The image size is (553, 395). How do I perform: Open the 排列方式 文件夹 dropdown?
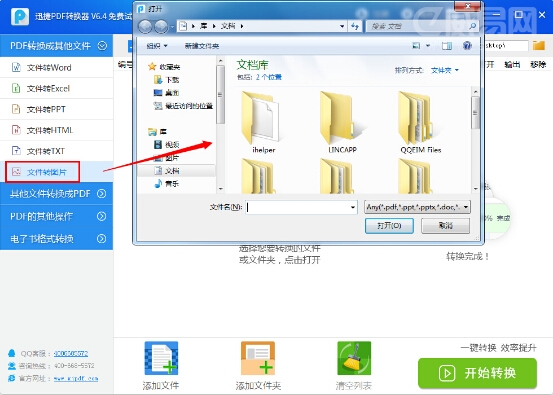pyautogui.click(x=445, y=70)
